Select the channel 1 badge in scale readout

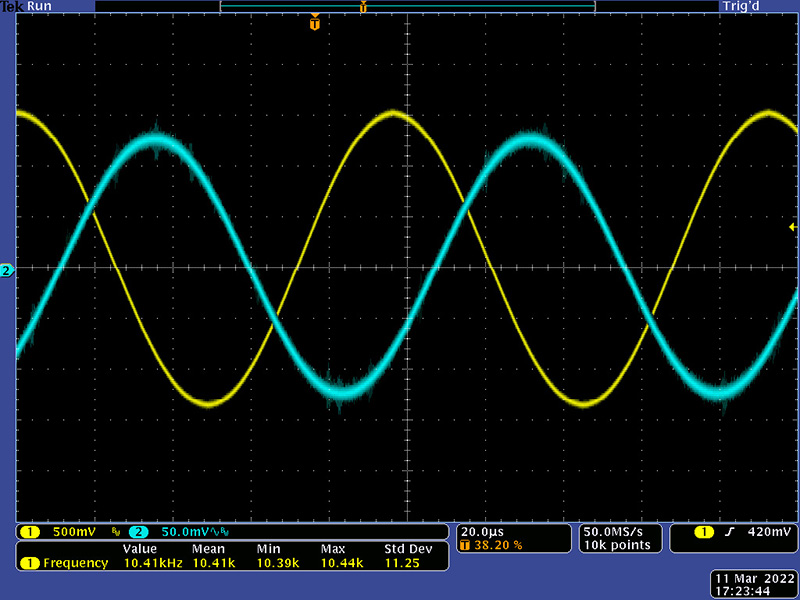(x=30, y=532)
